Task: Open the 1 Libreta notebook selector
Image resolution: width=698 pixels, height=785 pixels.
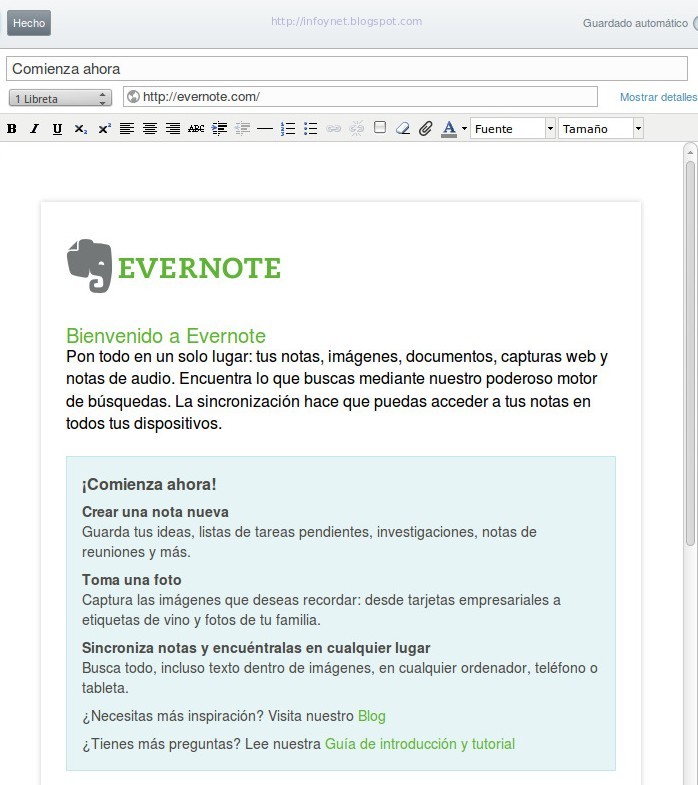Action: pyautogui.click(x=60, y=98)
